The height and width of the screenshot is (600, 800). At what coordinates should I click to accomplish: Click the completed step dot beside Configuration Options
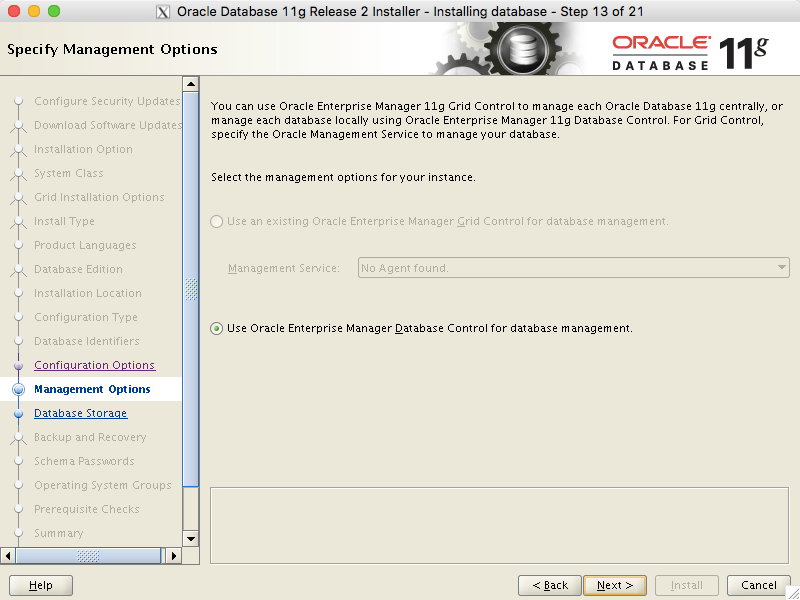(20, 365)
